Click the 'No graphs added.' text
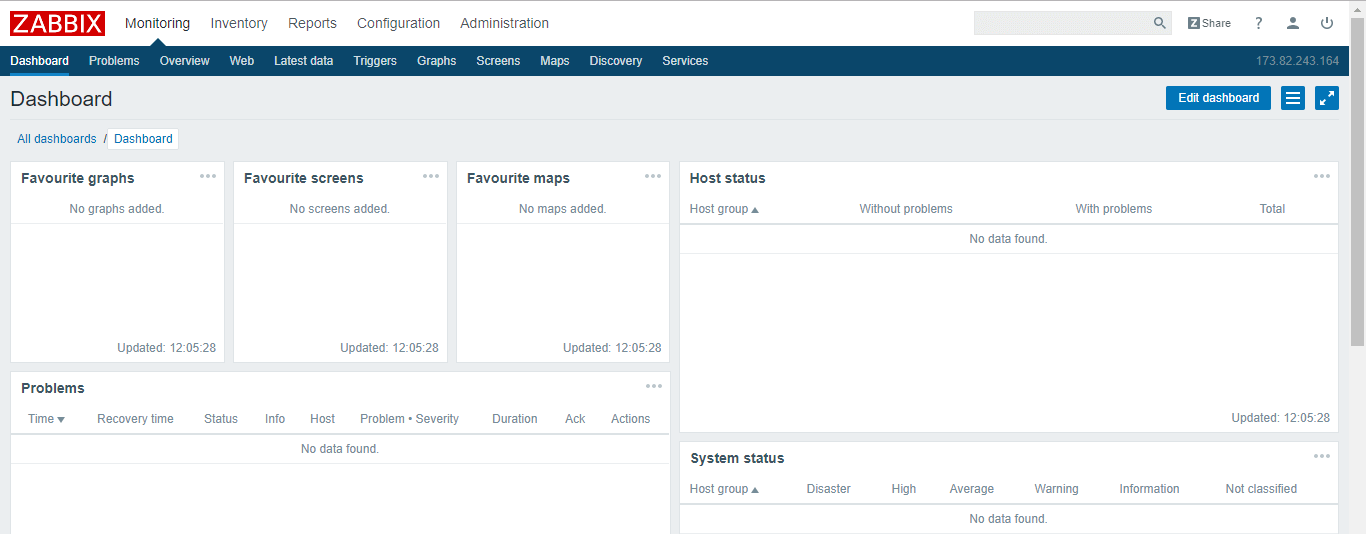1366x534 pixels. [x=117, y=209]
